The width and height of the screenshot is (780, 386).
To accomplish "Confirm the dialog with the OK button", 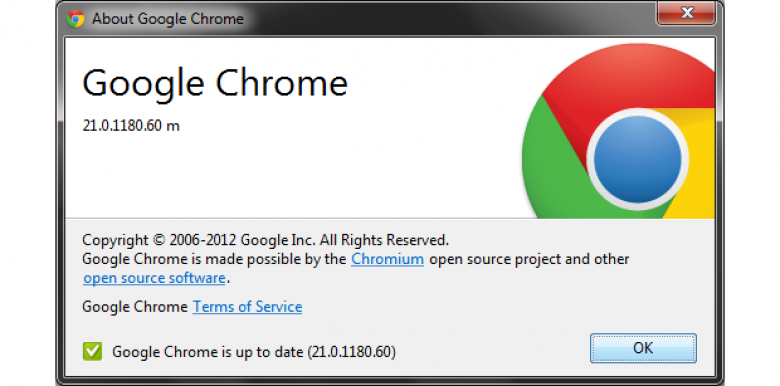I will (643, 348).
